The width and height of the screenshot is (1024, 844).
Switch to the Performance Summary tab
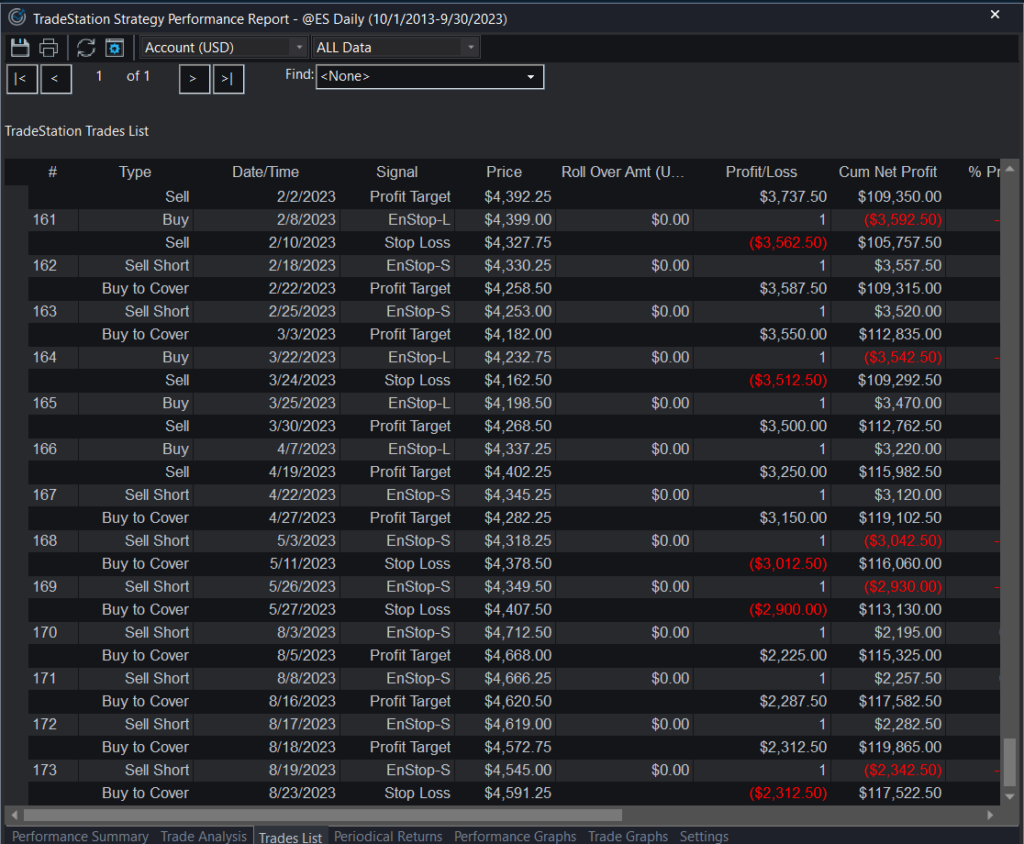(x=80, y=836)
